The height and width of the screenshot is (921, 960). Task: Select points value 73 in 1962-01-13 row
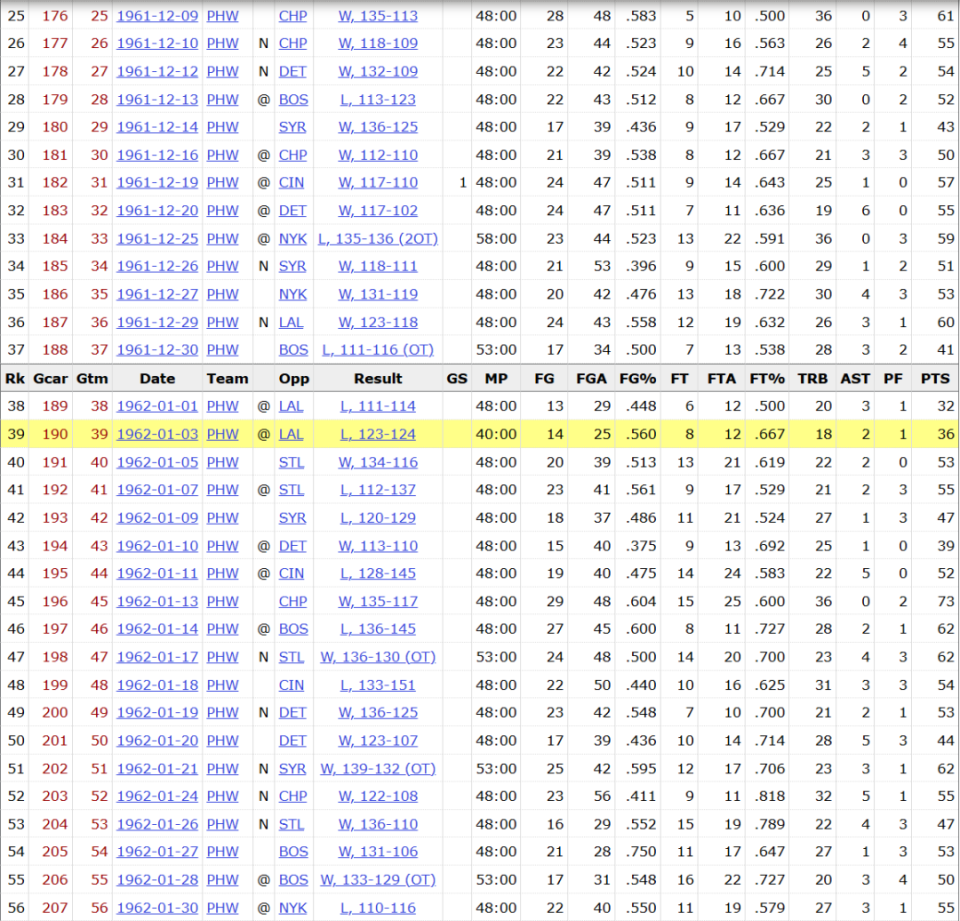tap(945, 601)
